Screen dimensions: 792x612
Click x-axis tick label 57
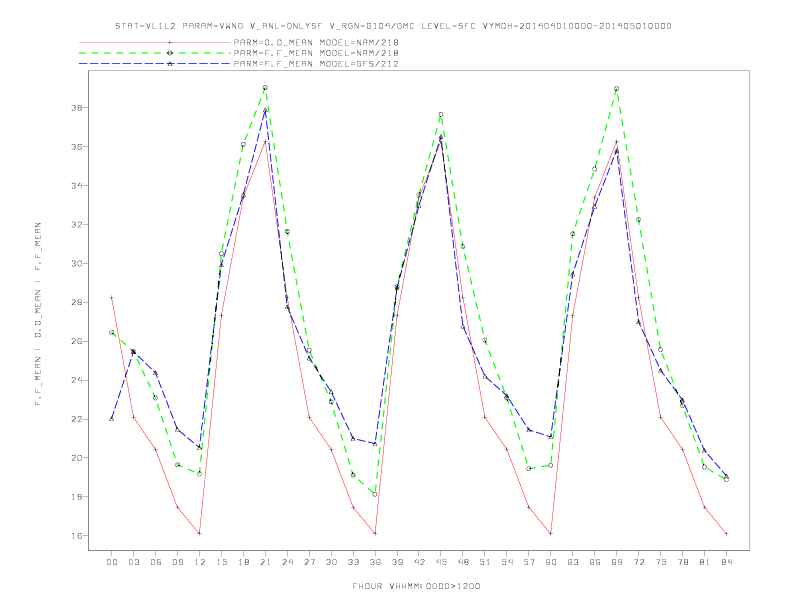(529, 562)
